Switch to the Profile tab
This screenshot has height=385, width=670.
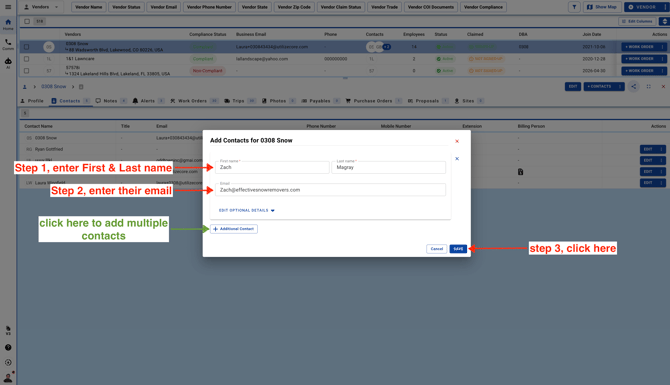(x=32, y=101)
